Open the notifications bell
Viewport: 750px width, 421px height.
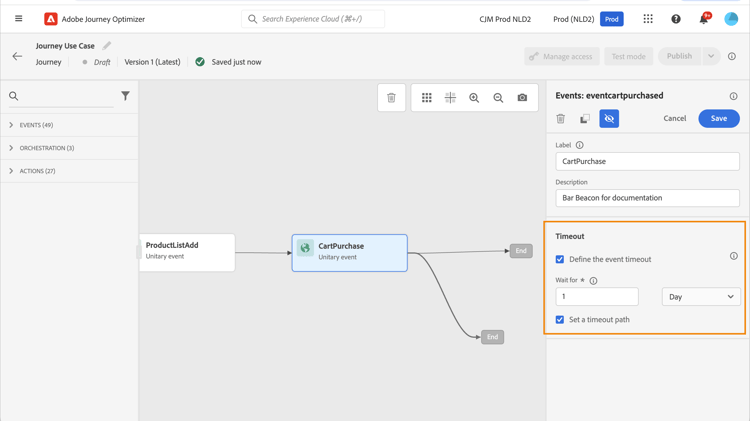click(703, 19)
